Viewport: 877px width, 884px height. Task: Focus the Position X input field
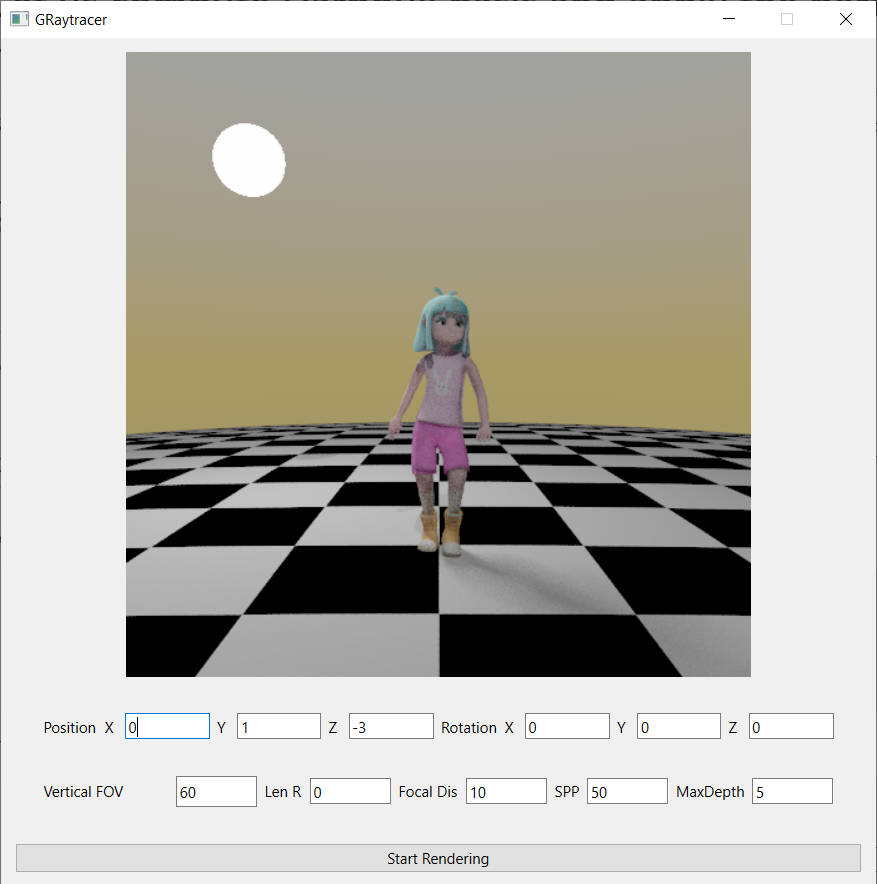coord(167,727)
